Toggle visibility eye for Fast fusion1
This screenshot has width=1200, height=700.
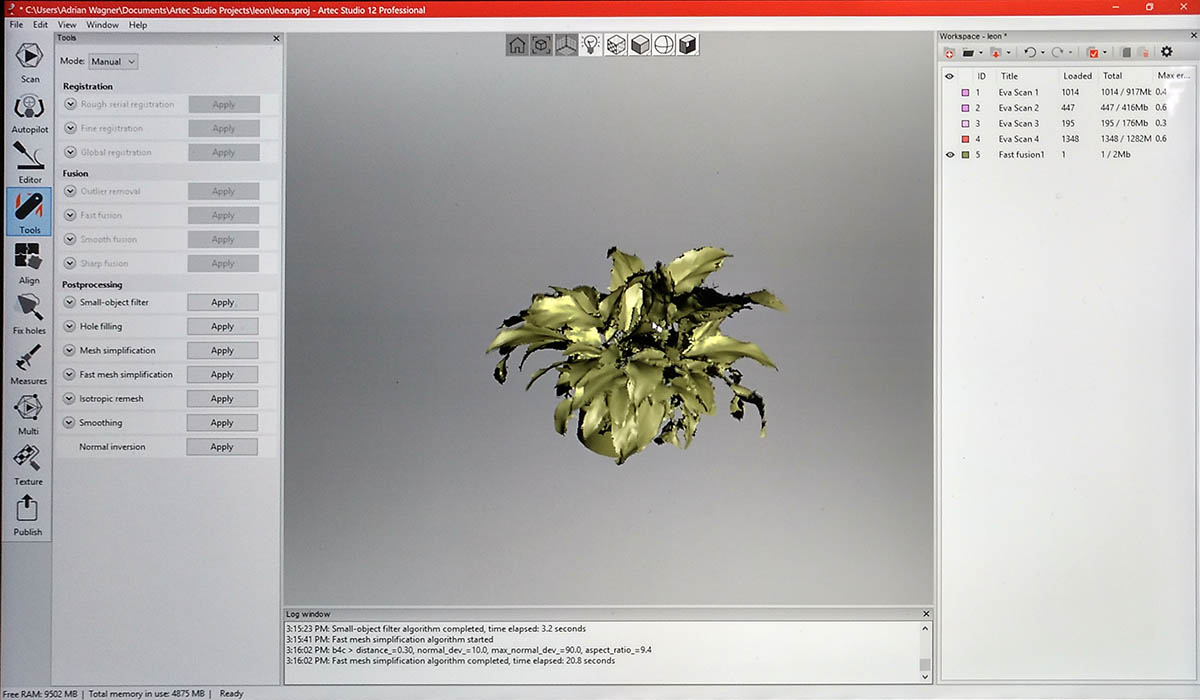click(x=950, y=155)
